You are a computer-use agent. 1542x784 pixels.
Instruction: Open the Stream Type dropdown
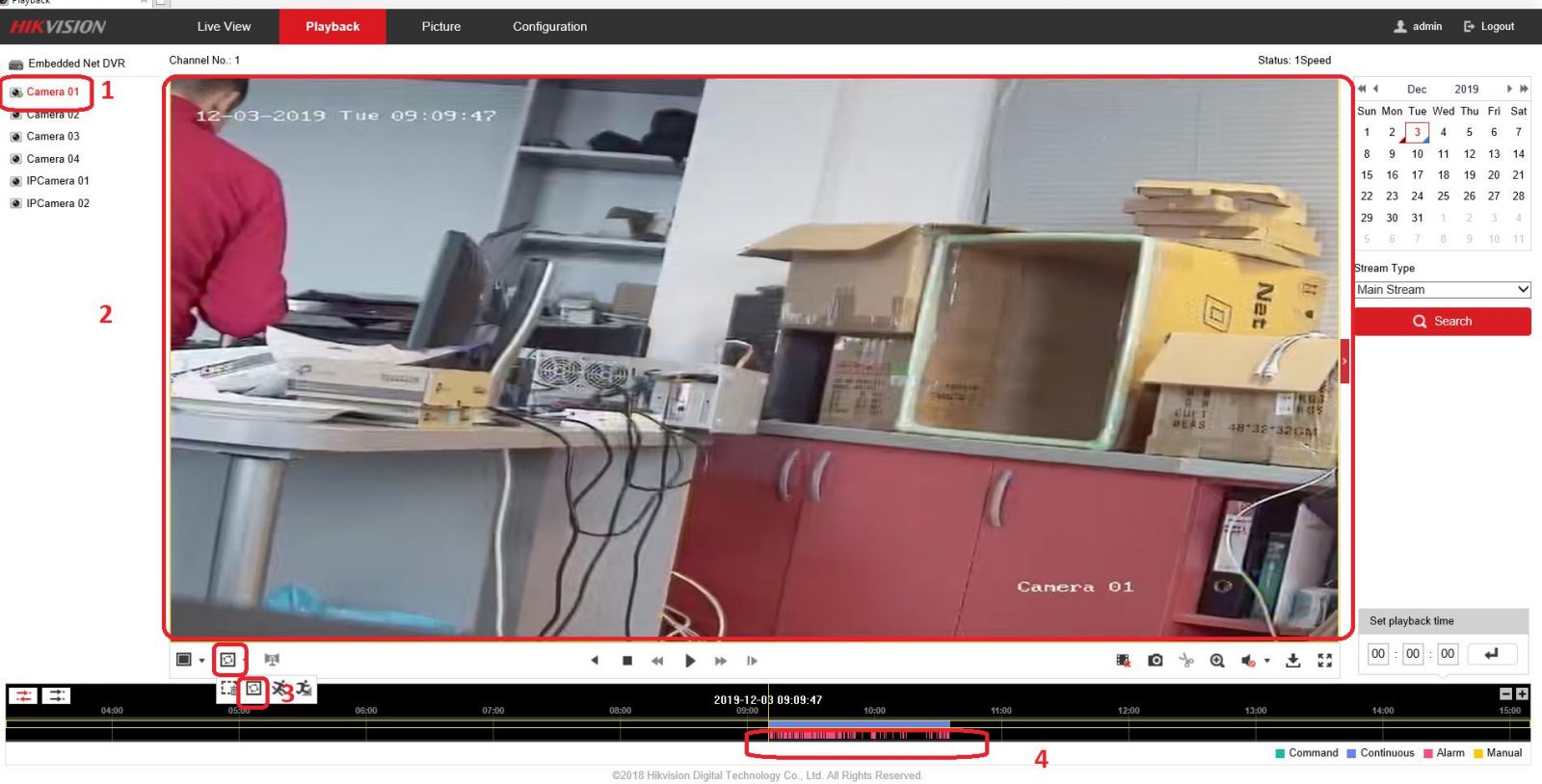click(x=1442, y=290)
